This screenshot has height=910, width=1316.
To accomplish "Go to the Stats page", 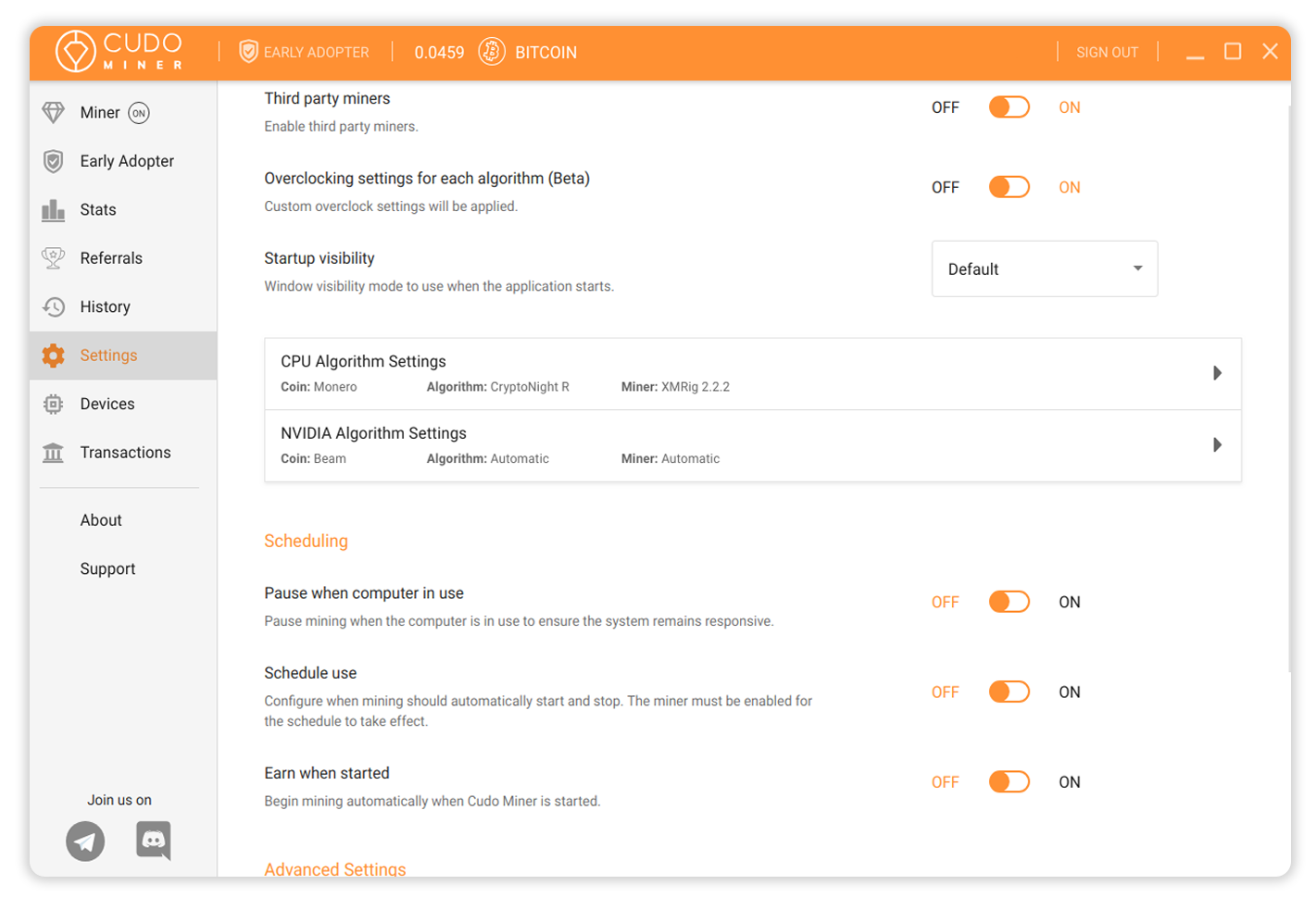I will point(123,210).
